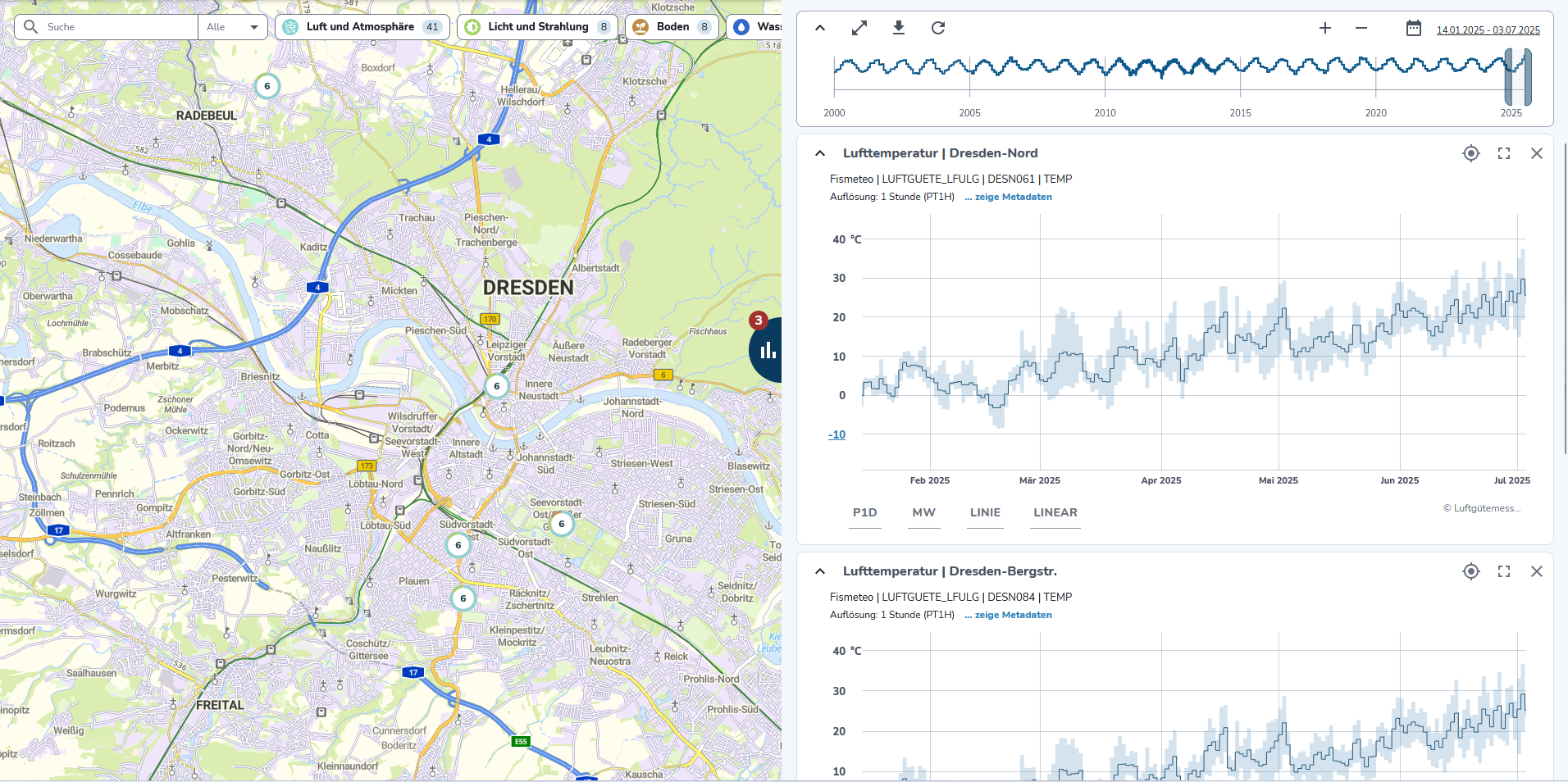Image resolution: width=1568 pixels, height=782 pixels.
Task: Close the Dresden-Nord chart panel
Action: point(1537,153)
